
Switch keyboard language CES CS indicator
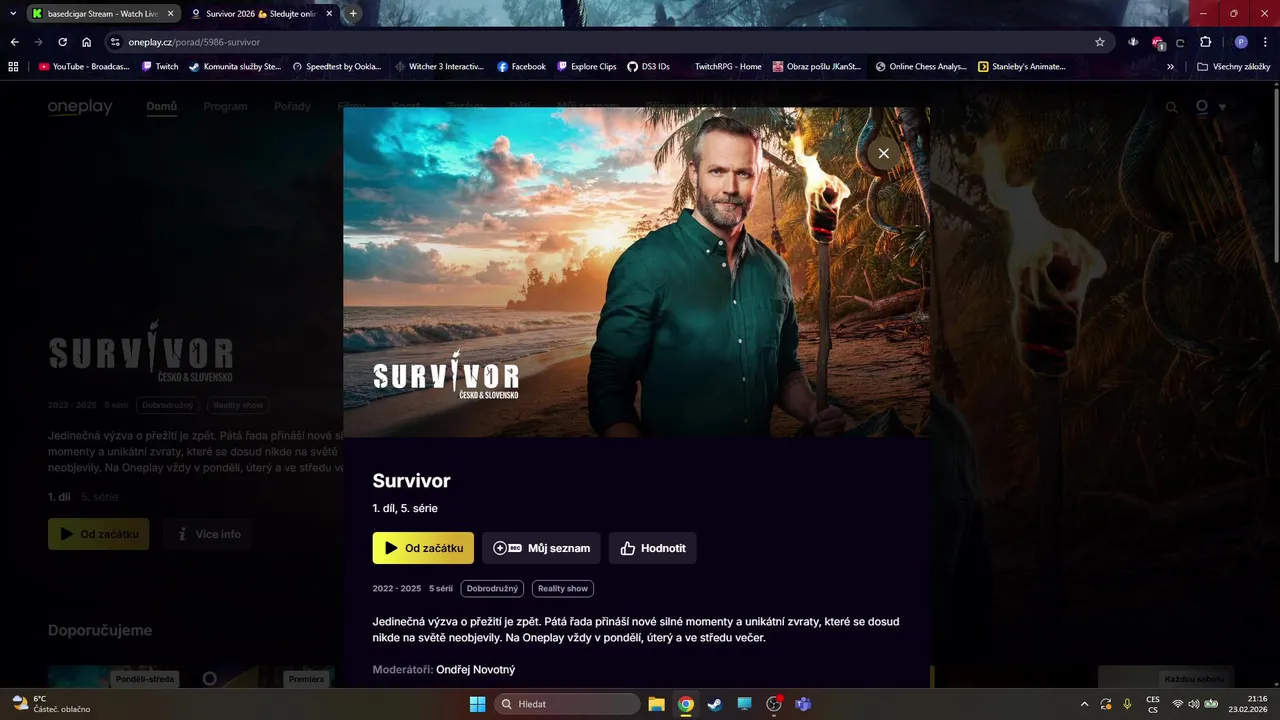click(1153, 704)
